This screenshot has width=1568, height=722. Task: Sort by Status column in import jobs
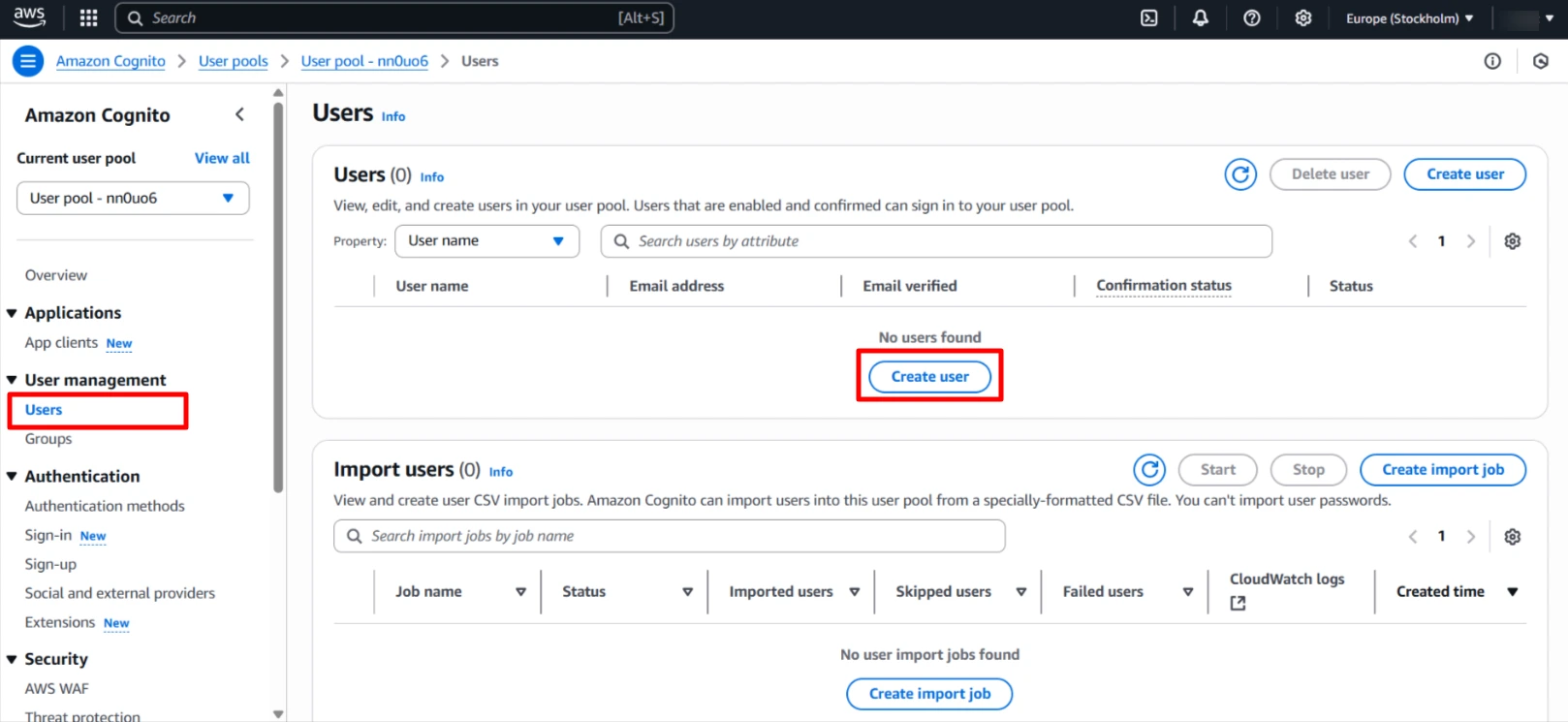click(x=688, y=592)
